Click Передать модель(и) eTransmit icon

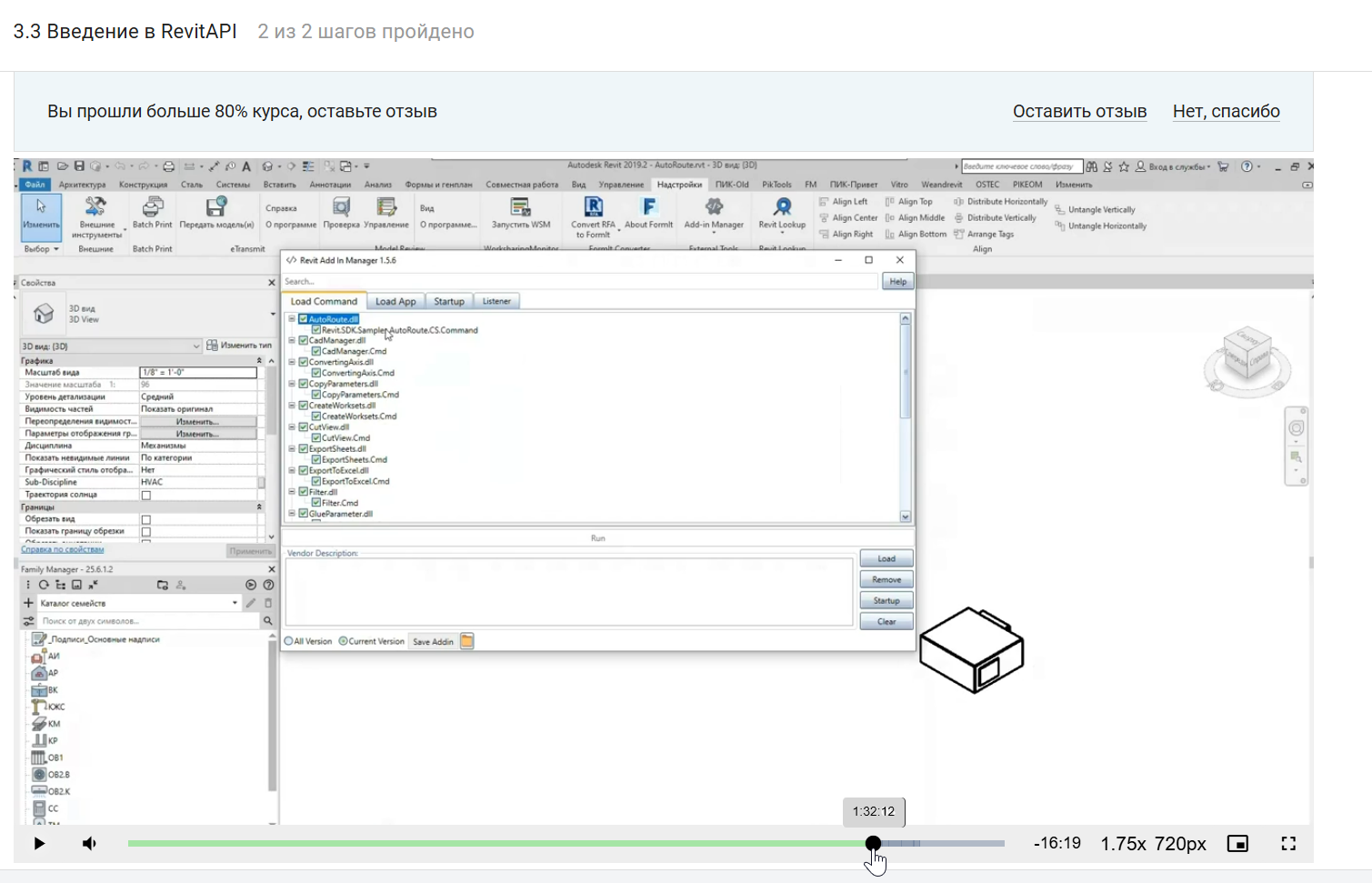[x=216, y=213]
